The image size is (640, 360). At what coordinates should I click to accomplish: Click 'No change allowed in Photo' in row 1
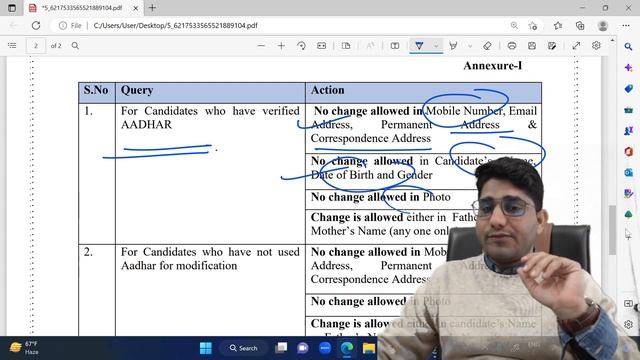[381, 197]
